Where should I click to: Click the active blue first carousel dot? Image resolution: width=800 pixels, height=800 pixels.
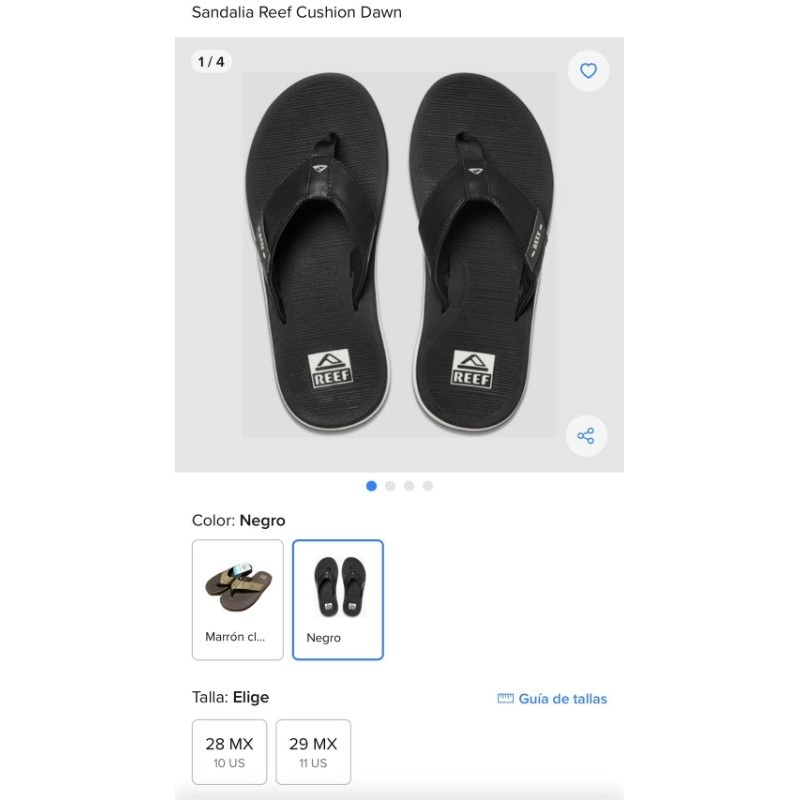point(372,486)
